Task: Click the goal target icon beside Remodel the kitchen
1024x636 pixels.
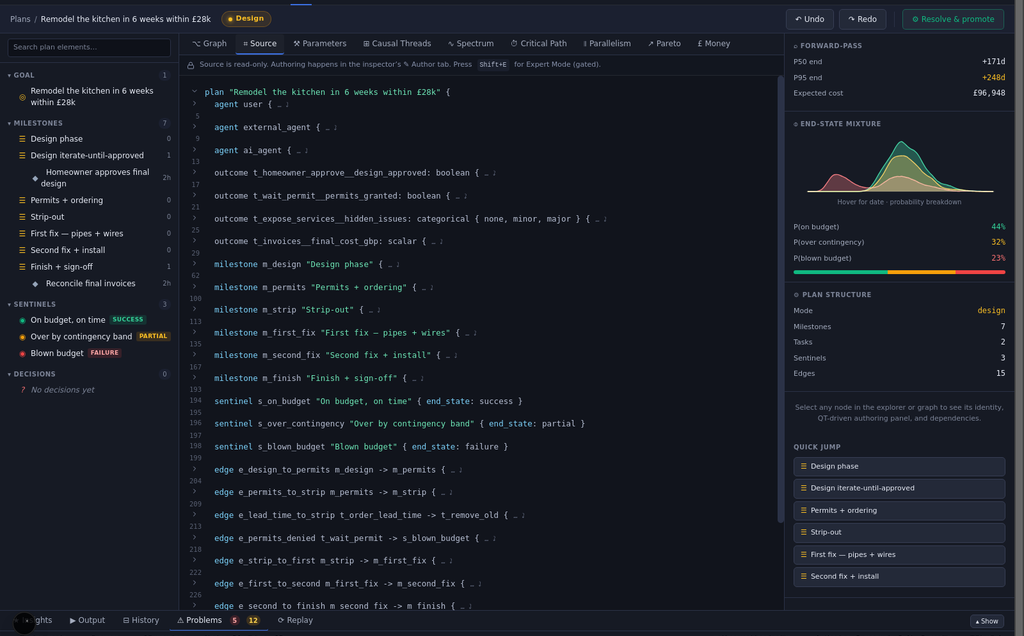Action: 22,97
